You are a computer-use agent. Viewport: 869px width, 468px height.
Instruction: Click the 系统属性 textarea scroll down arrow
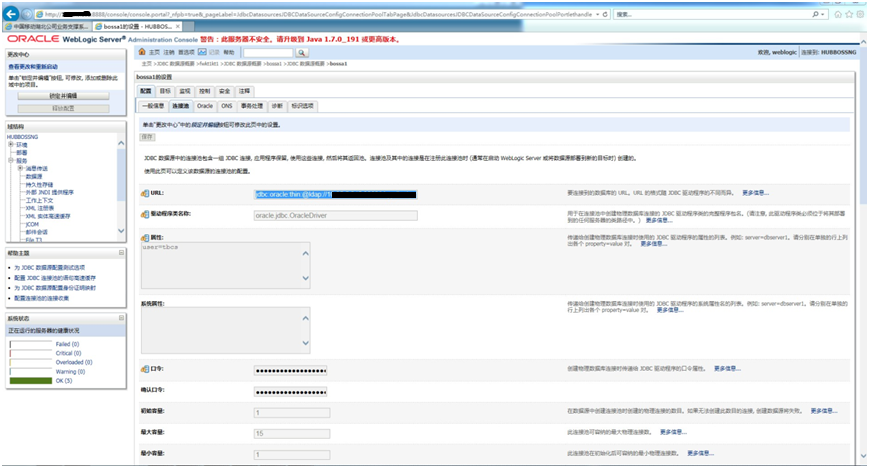point(305,343)
